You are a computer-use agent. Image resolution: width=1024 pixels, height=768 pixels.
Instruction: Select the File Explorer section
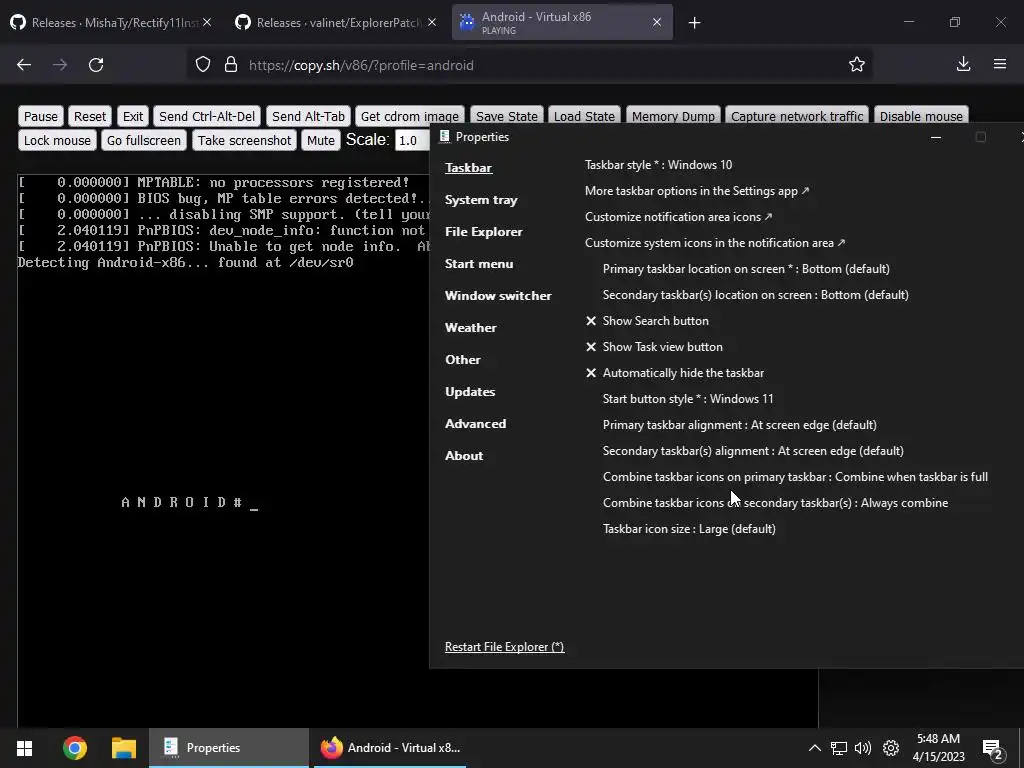point(483,232)
